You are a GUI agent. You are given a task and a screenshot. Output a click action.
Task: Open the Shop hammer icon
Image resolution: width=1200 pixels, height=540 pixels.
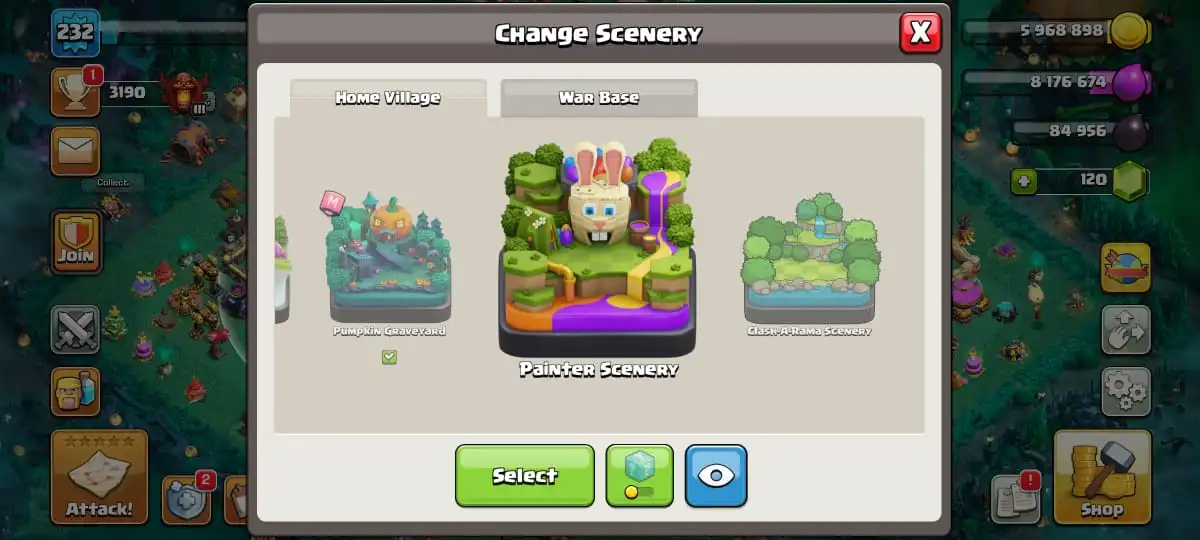pyautogui.click(x=1102, y=476)
